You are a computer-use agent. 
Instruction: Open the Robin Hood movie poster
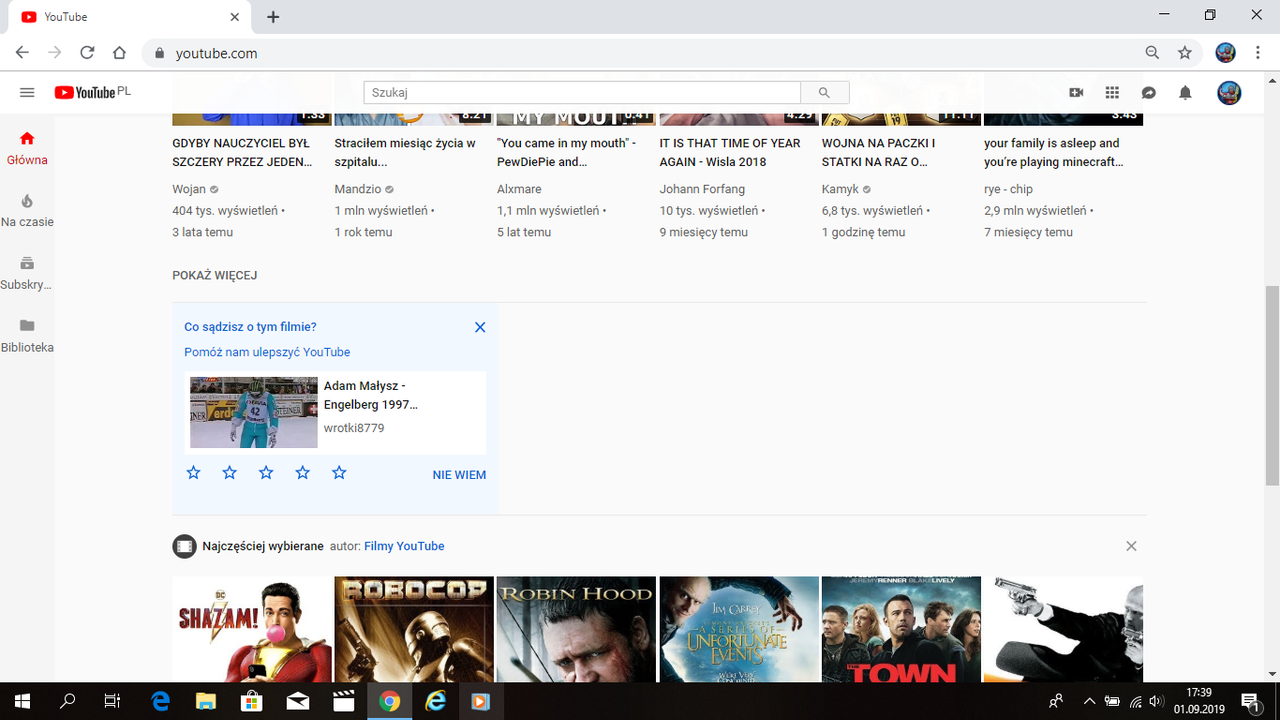click(x=576, y=629)
